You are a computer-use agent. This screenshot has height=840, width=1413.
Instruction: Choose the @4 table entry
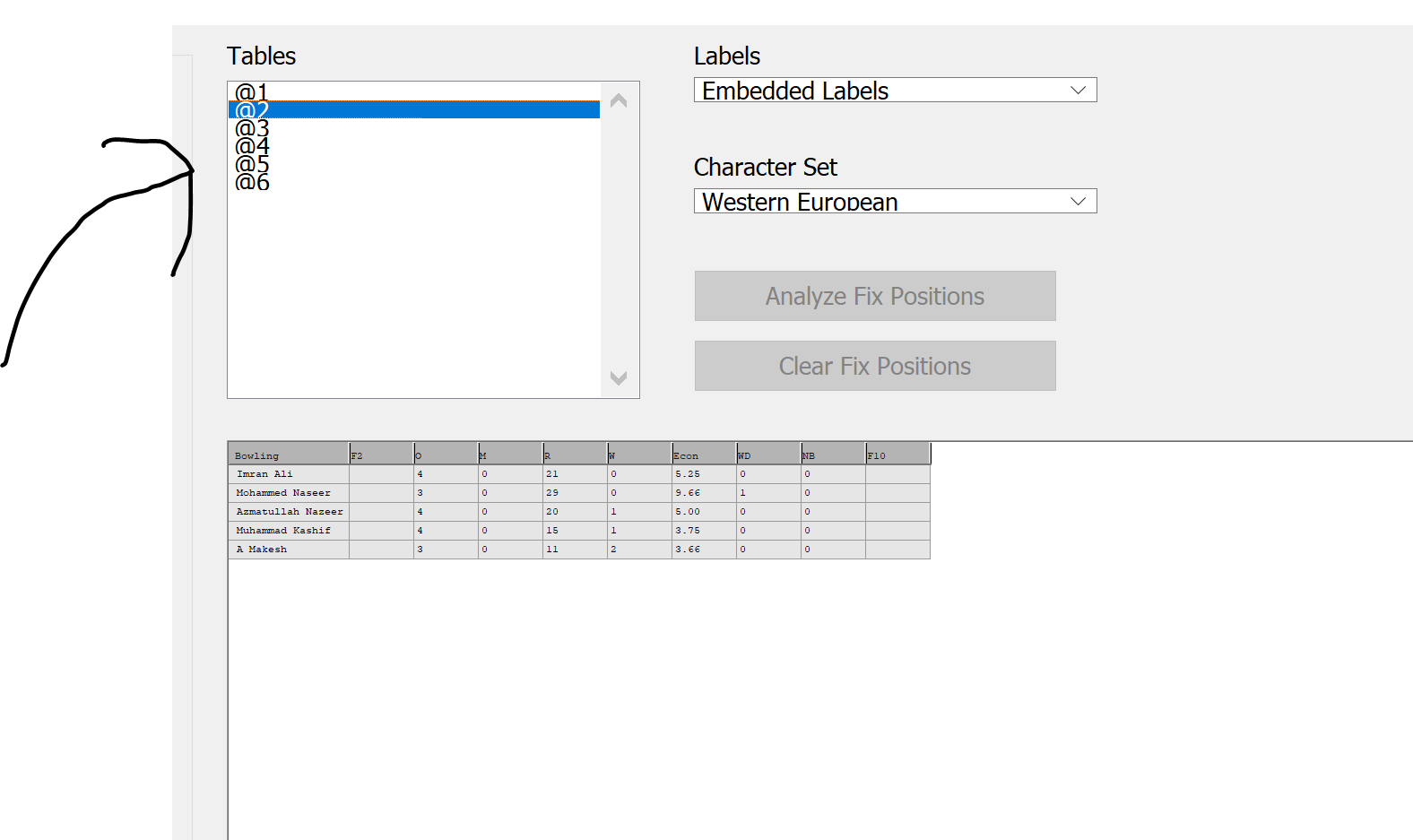pos(252,146)
